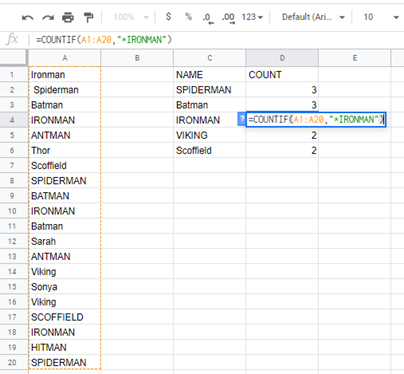Click the COUNT header cell D1
This screenshot has width=404, height=374.
[x=282, y=74]
